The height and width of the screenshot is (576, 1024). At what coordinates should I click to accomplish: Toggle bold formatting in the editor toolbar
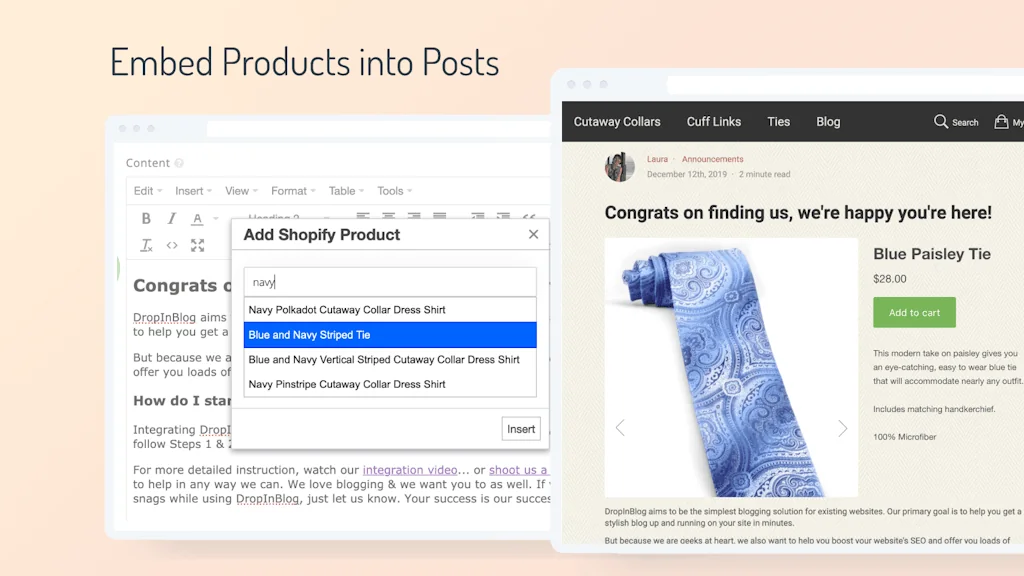pos(146,218)
